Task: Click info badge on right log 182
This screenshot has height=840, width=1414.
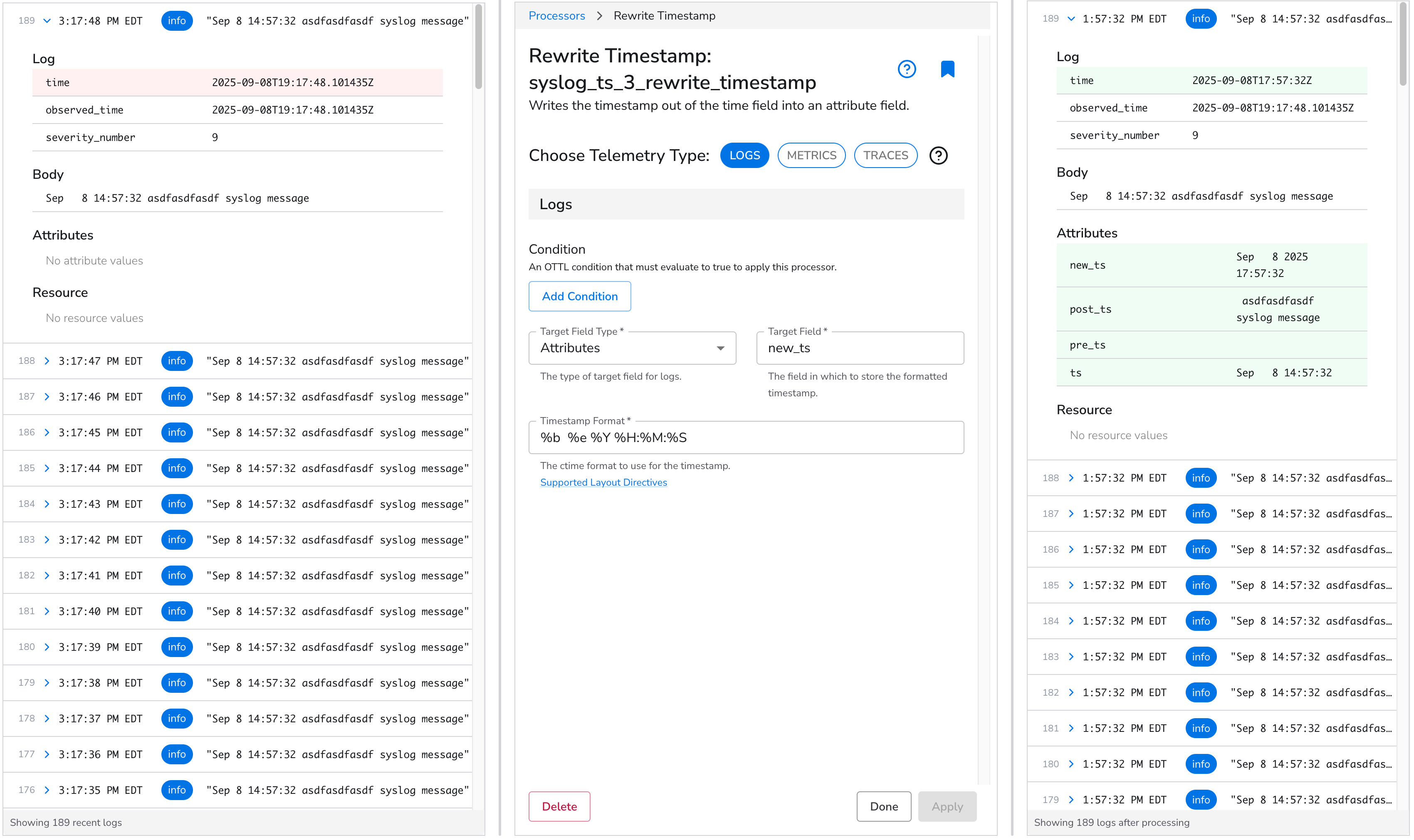Action: 1200,693
